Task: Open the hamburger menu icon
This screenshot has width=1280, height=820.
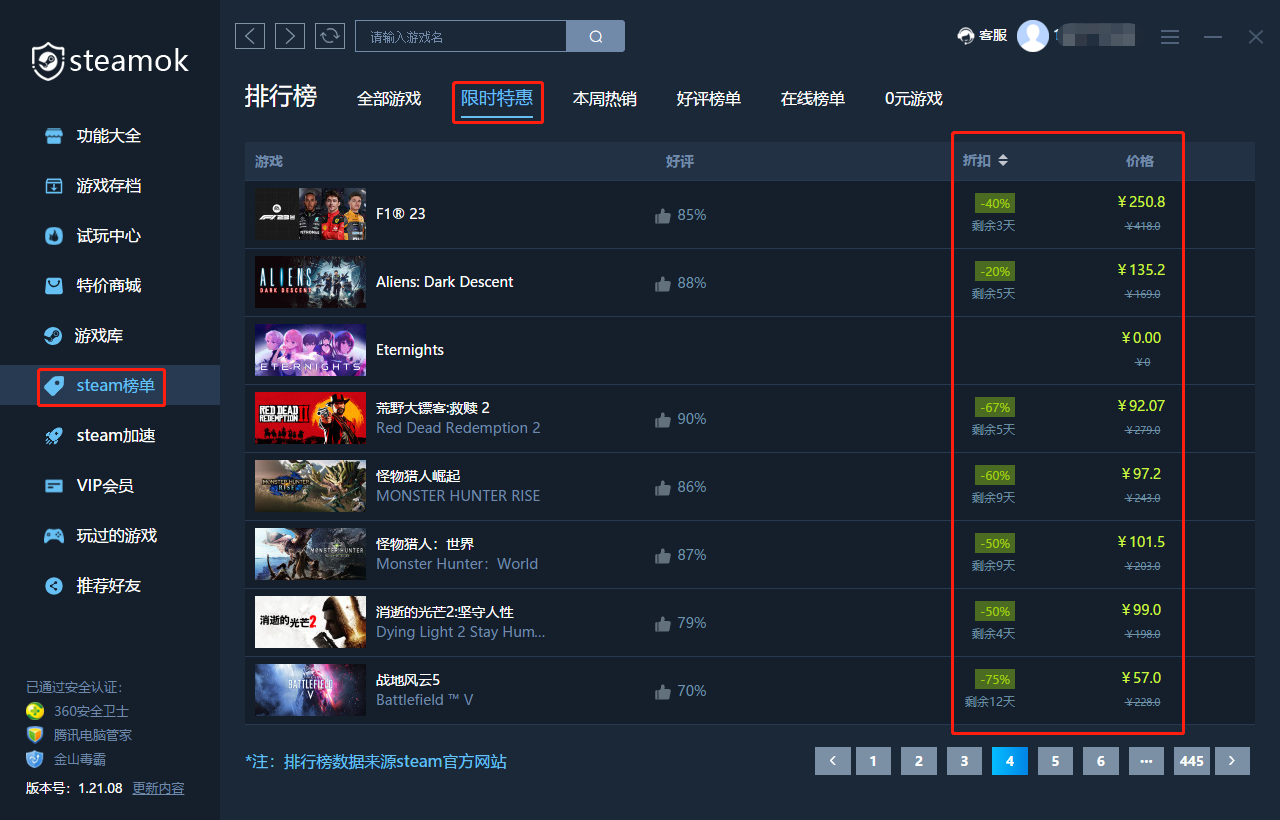Action: [1170, 37]
